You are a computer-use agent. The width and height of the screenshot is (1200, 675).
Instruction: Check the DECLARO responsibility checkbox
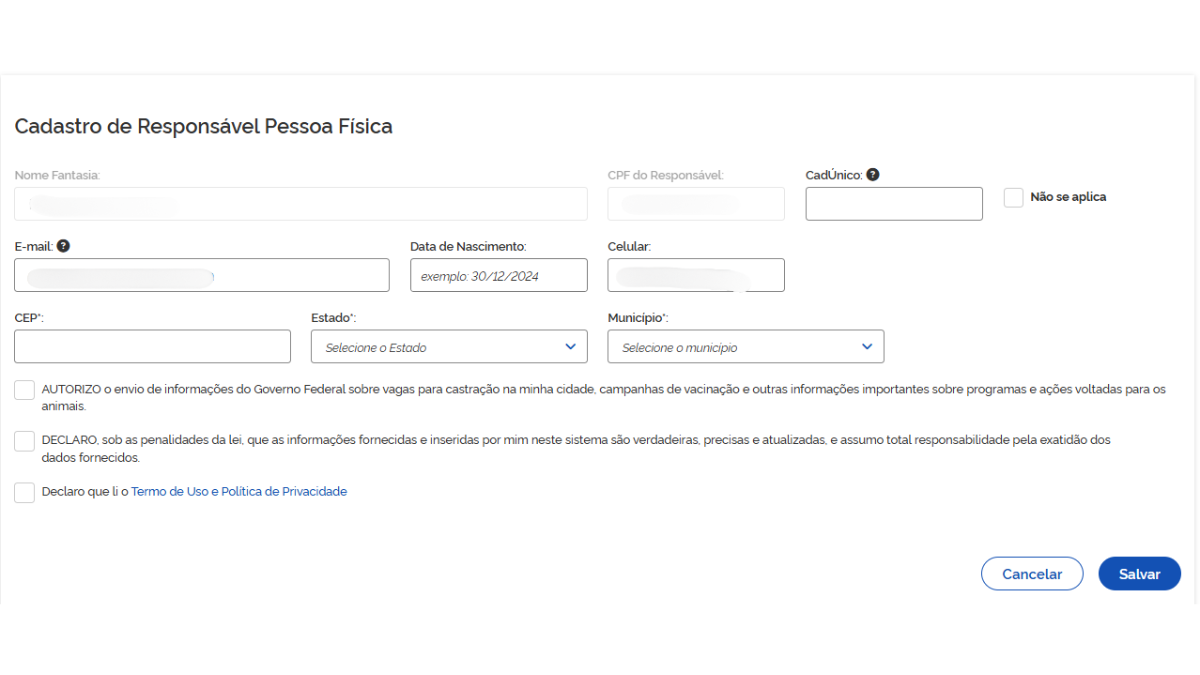(x=24, y=440)
